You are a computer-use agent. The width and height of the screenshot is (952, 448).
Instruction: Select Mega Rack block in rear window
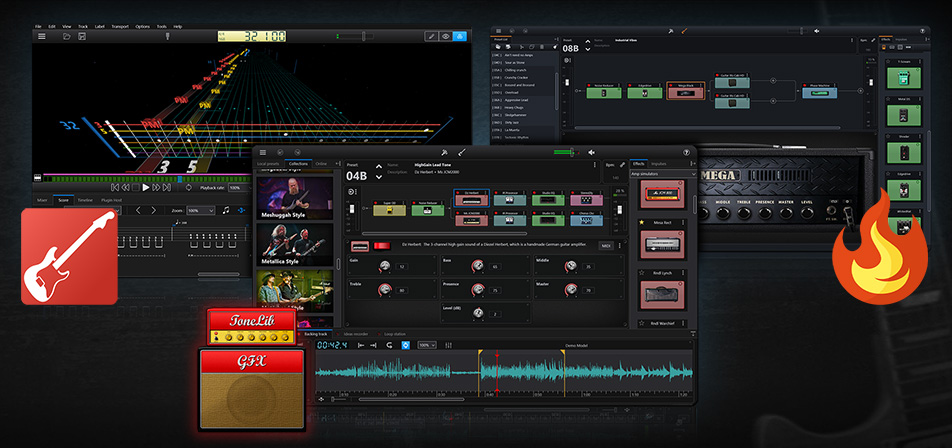click(x=685, y=91)
